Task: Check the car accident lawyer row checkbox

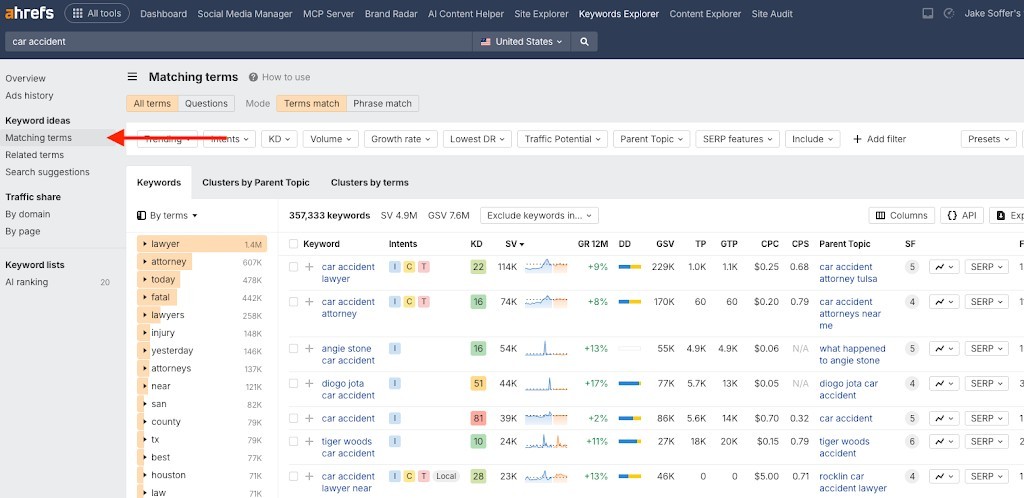Action: tap(293, 266)
